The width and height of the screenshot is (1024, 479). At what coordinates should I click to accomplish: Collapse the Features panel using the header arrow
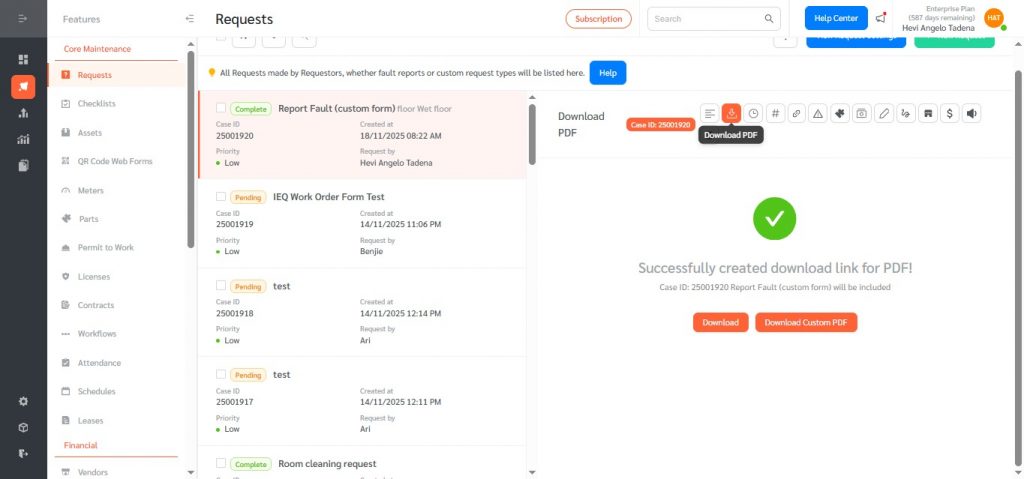tap(190, 19)
